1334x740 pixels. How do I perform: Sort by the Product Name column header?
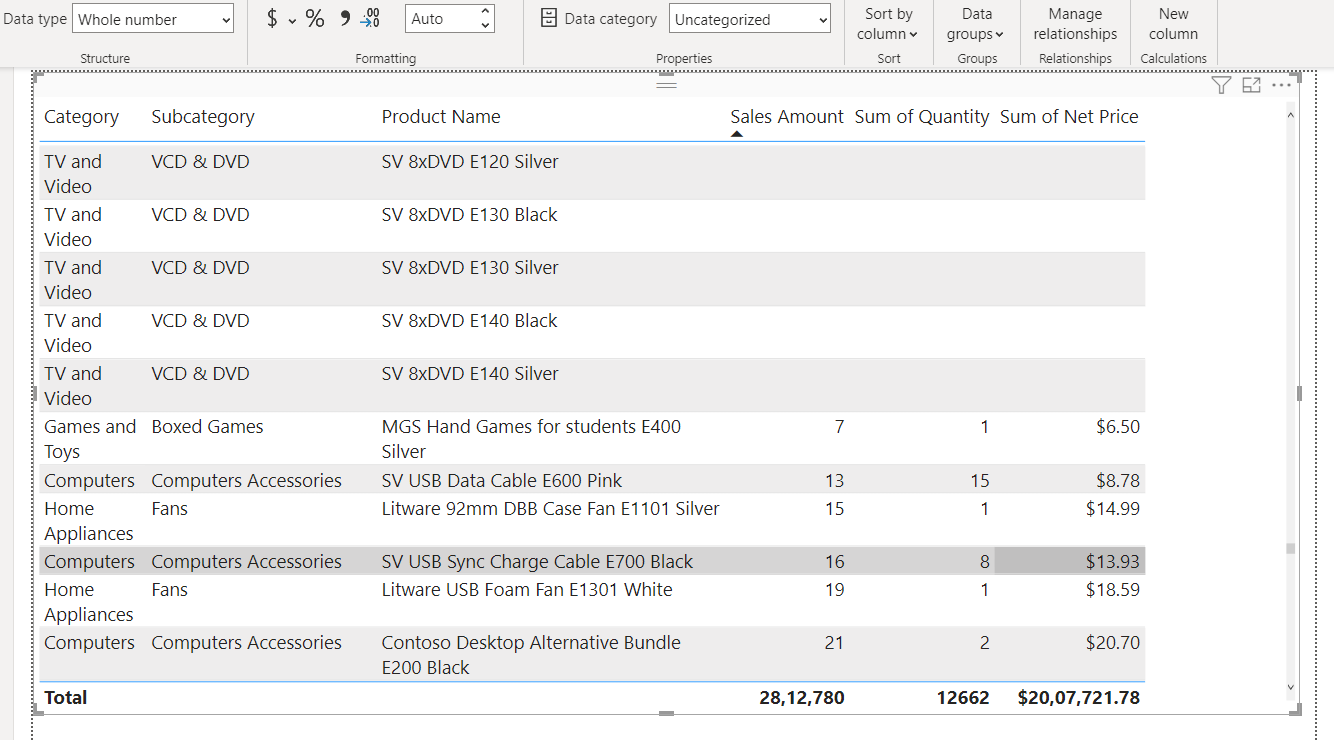coord(441,117)
